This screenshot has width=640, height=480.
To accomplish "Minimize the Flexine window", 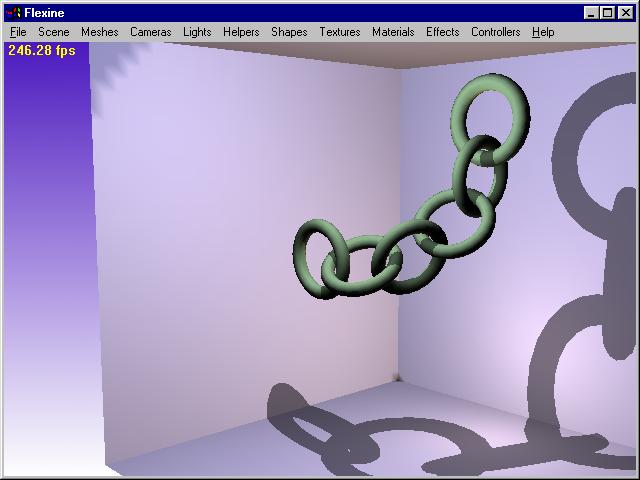I will click(x=591, y=13).
